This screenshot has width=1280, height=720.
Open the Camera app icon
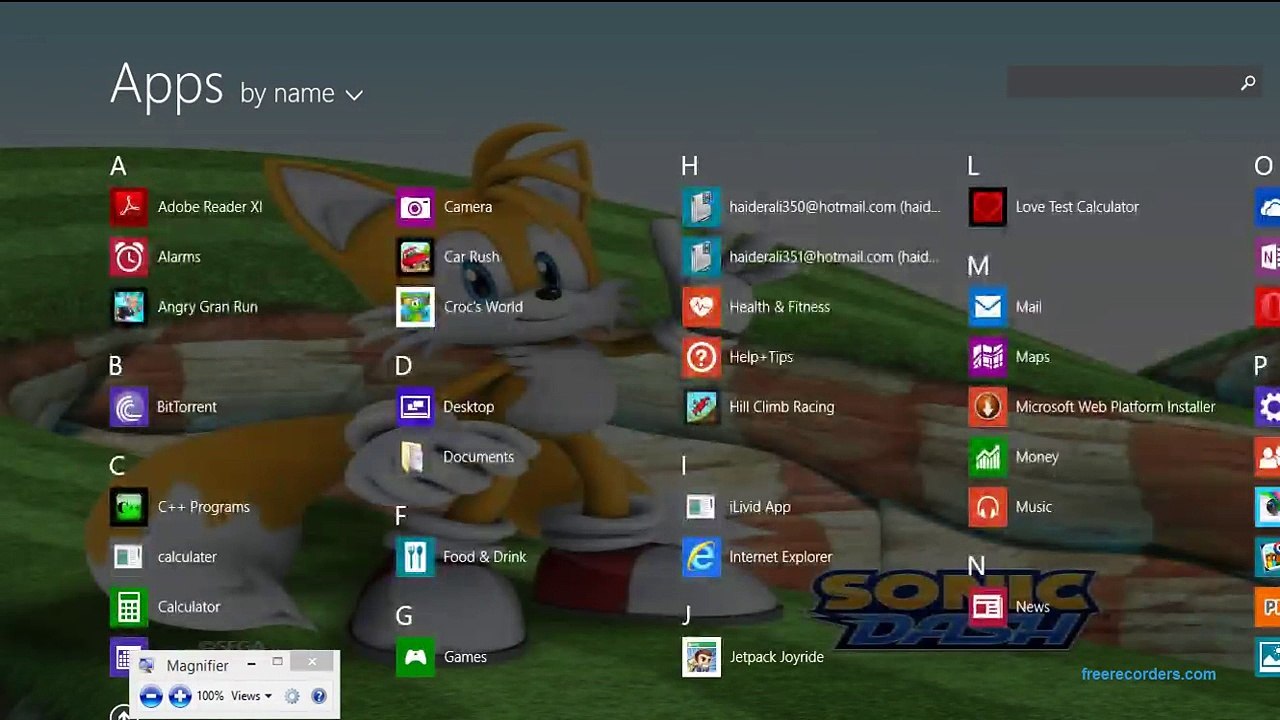(x=415, y=207)
